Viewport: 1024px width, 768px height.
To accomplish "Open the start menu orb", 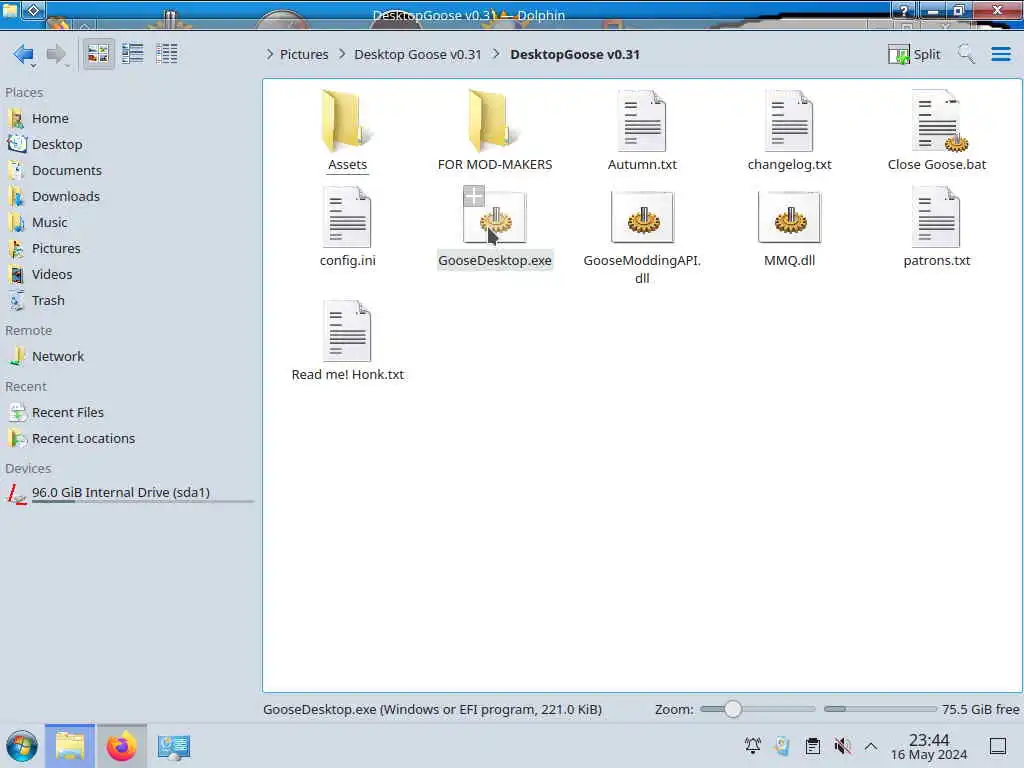I will tap(22, 746).
